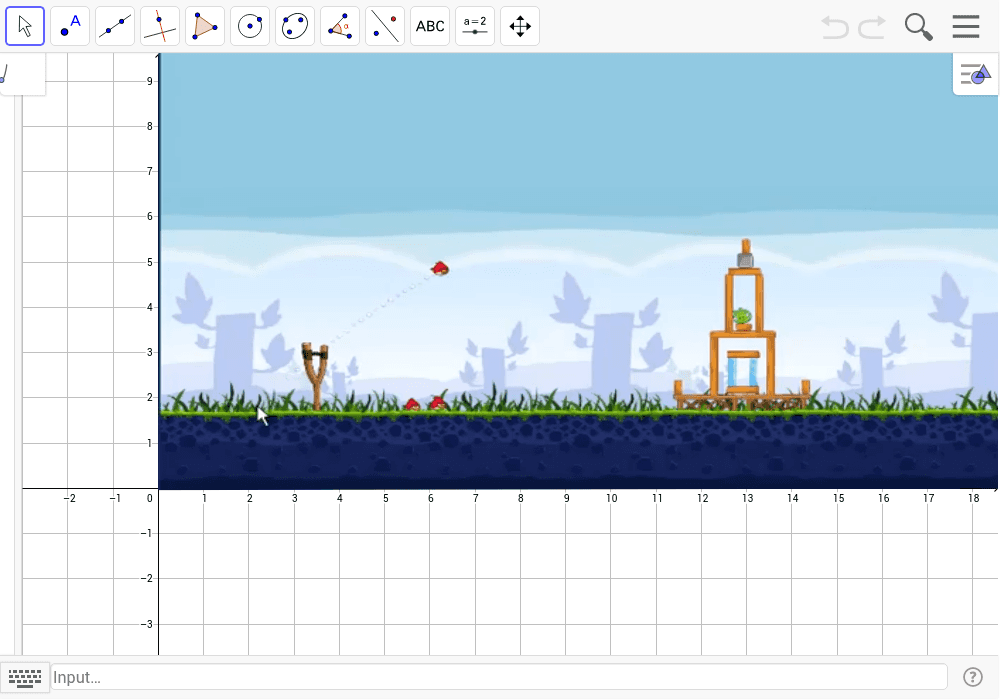Select the Reflect about Line tool
Screen dimensions: 1000x700
[385, 26]
